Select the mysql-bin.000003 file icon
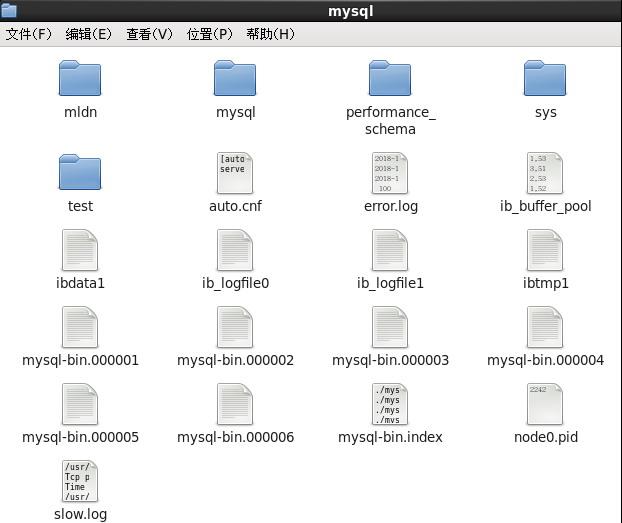The width and height of the screenshot is (622, 523). click(390, 327)
